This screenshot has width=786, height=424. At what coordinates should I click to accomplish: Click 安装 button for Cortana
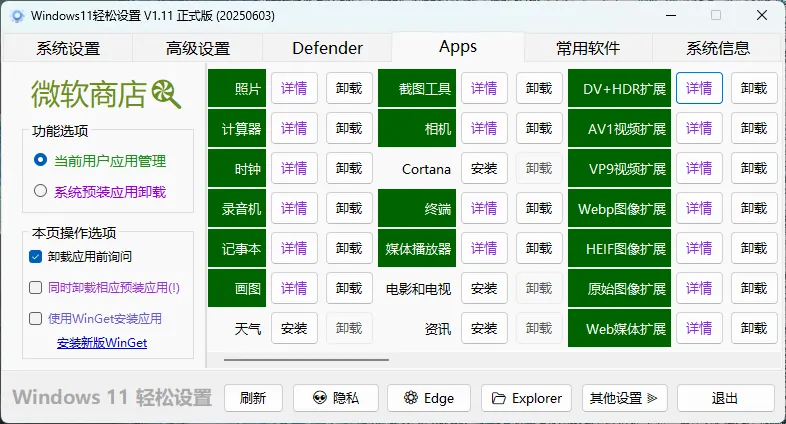point(483,169)
